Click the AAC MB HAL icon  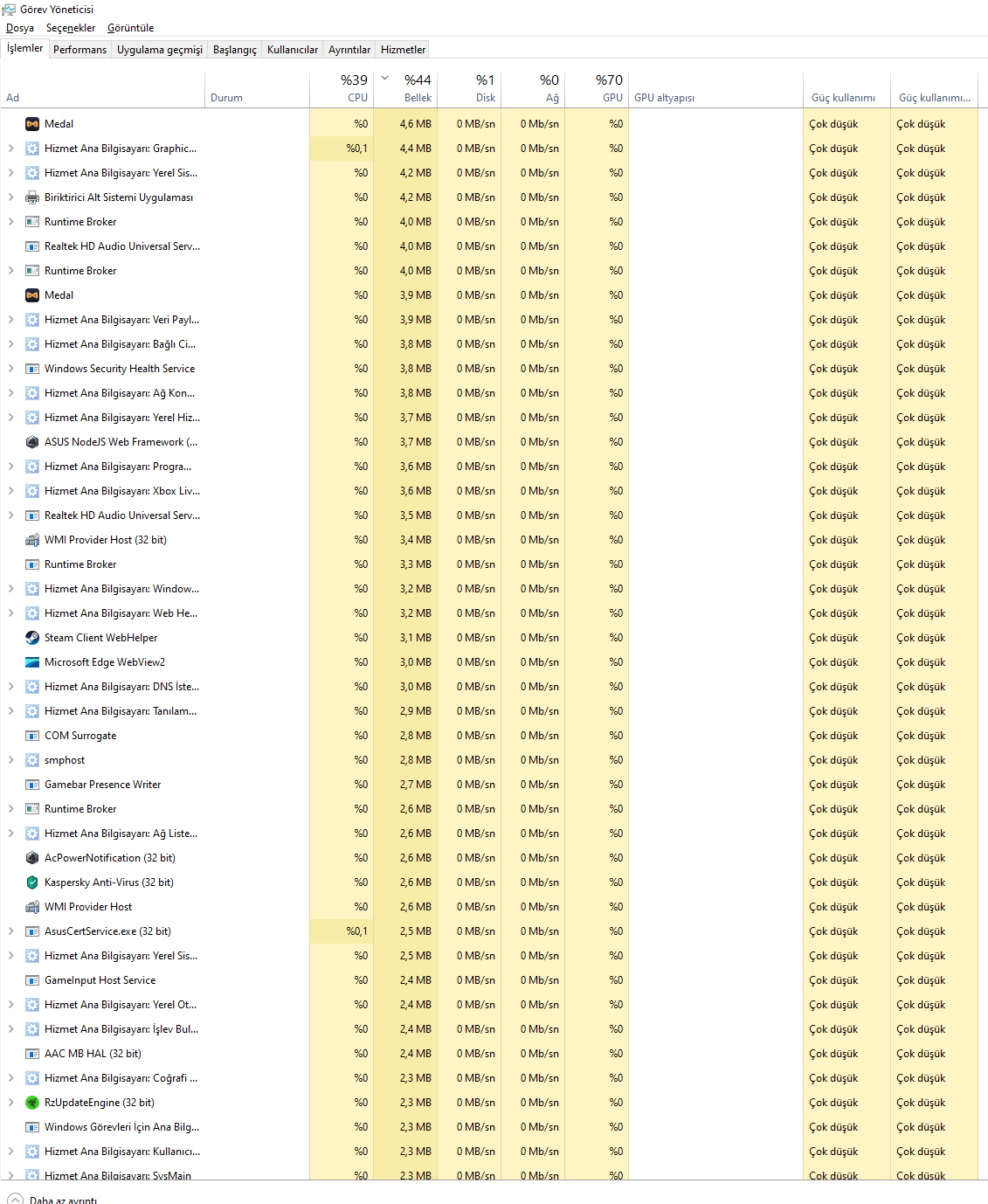[x=32, y=1054]
